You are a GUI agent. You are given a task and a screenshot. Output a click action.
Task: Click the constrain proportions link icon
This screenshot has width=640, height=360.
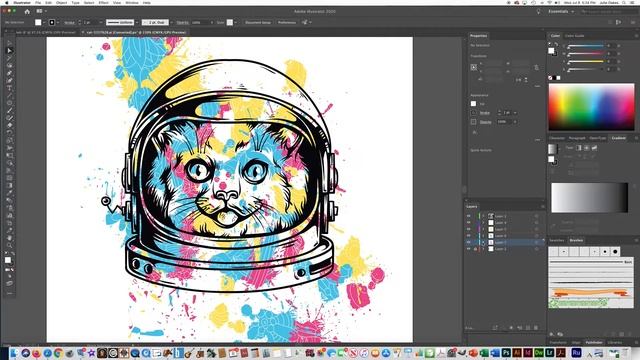tap(536, 67)
